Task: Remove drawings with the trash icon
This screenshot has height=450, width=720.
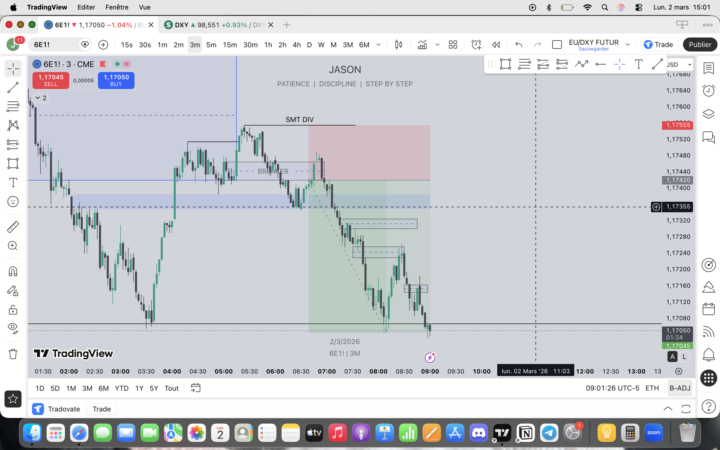Action: pyautogui.click(x=13, y=354)
